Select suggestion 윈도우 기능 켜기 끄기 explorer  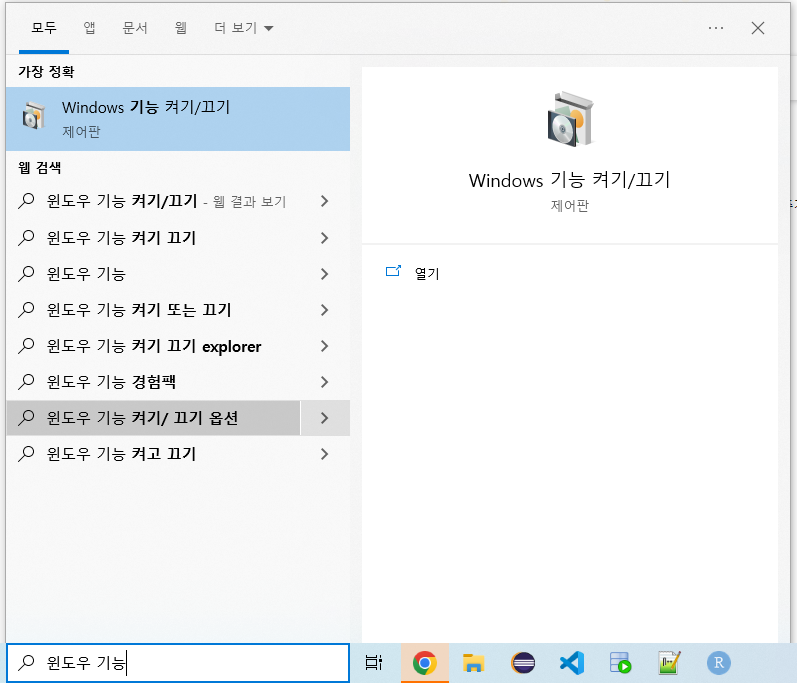coord(154,346)
